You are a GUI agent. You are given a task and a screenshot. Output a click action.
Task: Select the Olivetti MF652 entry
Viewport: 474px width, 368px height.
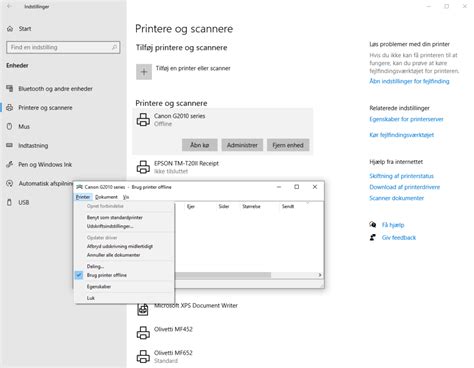tap(223, 356)
